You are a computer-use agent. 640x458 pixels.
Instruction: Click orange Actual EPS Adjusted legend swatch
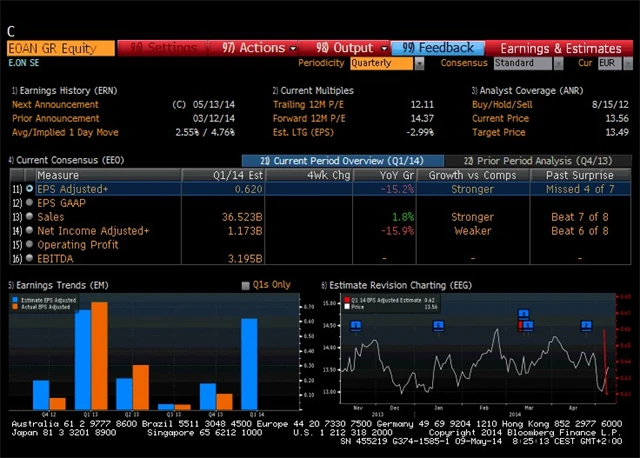(x=14, y=306)
